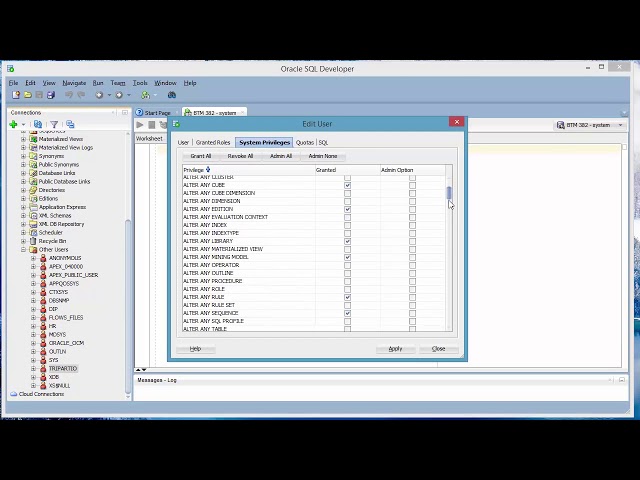This screenshot has height=480, width=640.
Task: Select the ANONYMOUS user icon
Action: point(43,258)
